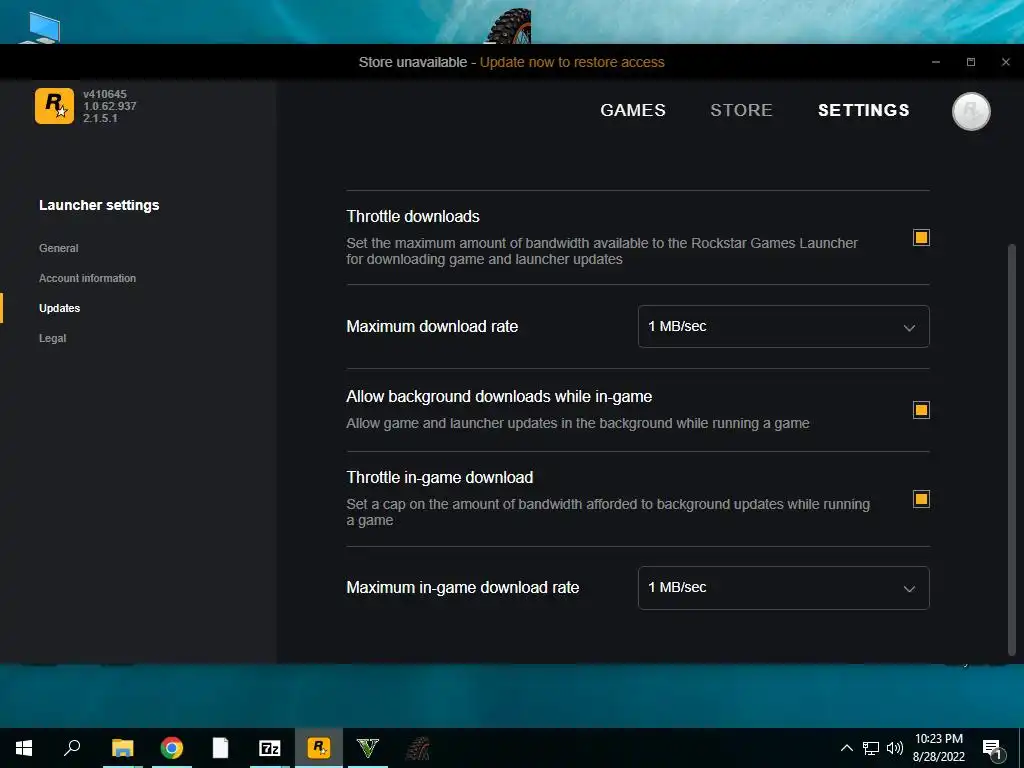
Task: Click the Rockstar Games logo icon
Action: pyautogui.click(x=54, y=106)
